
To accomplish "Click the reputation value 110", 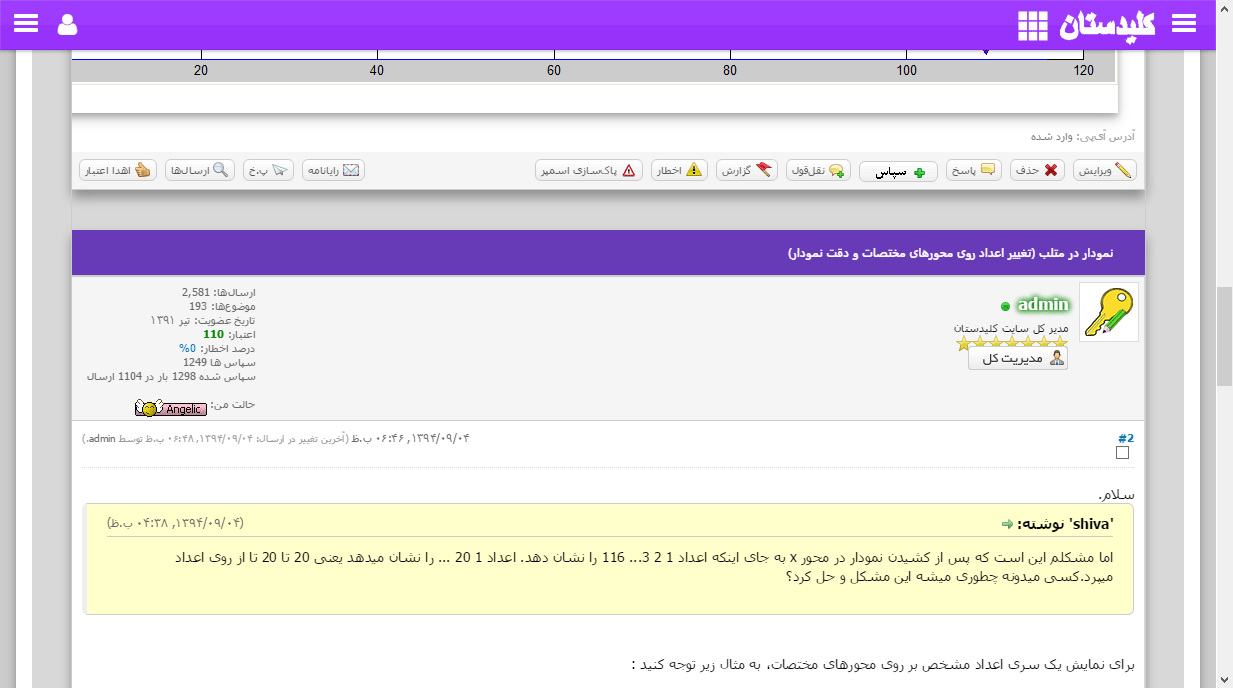I will [213, 334].
